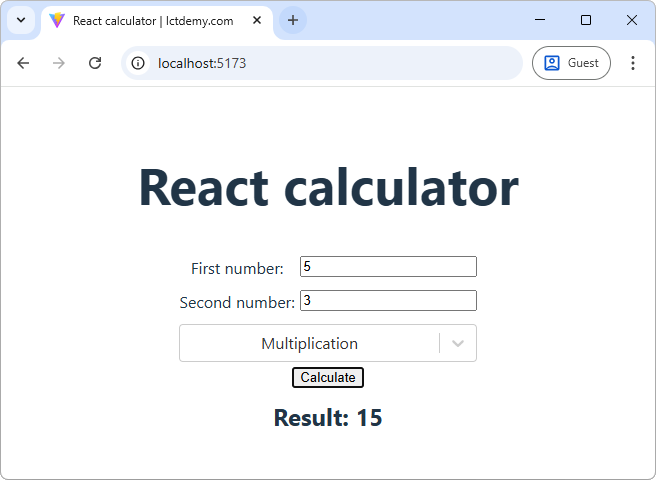Click the chevron in the operation select
This screenshot has height=480, width=656.
point(458,344)
